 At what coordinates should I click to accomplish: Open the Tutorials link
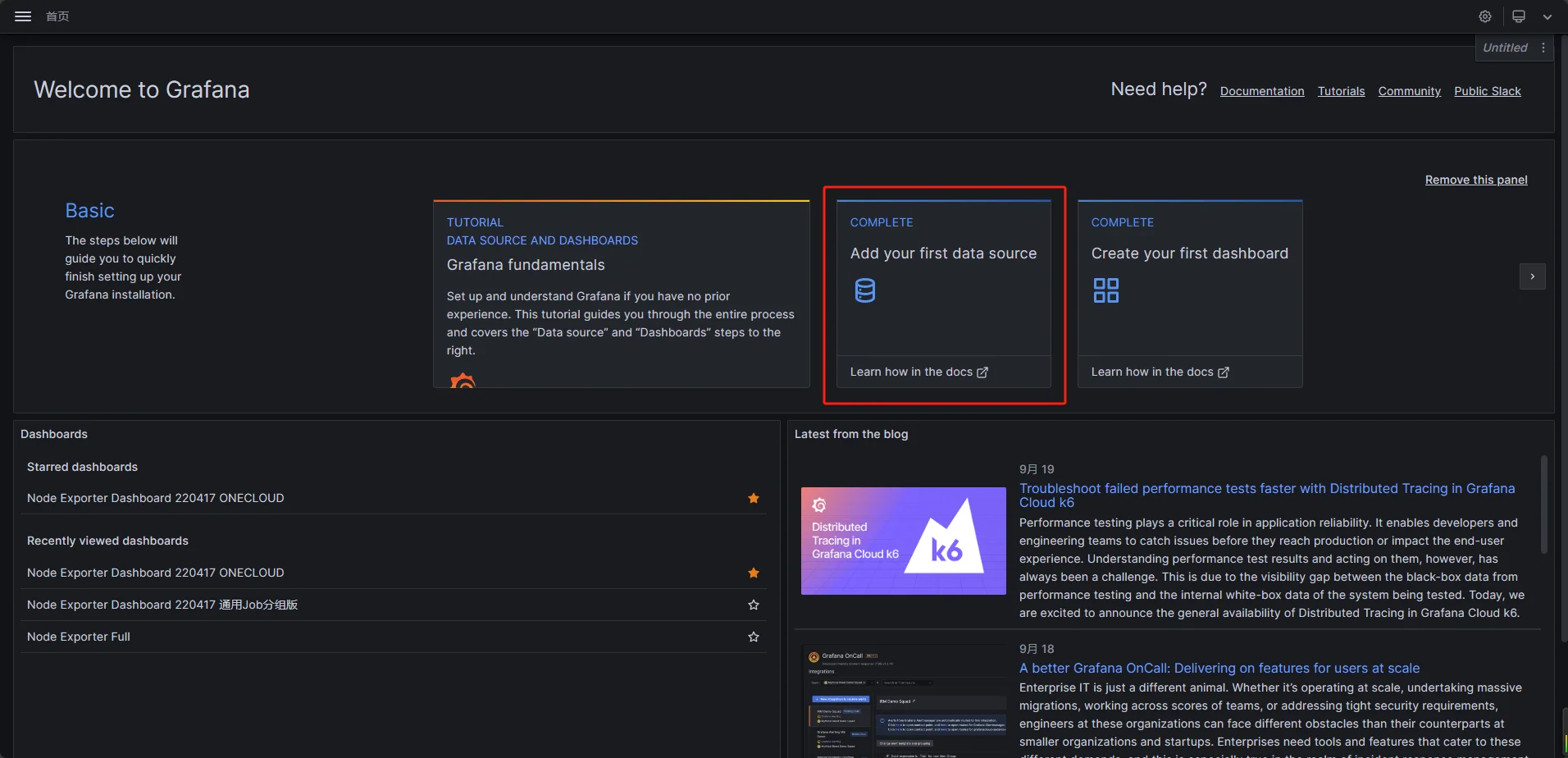coord(1342,91)
